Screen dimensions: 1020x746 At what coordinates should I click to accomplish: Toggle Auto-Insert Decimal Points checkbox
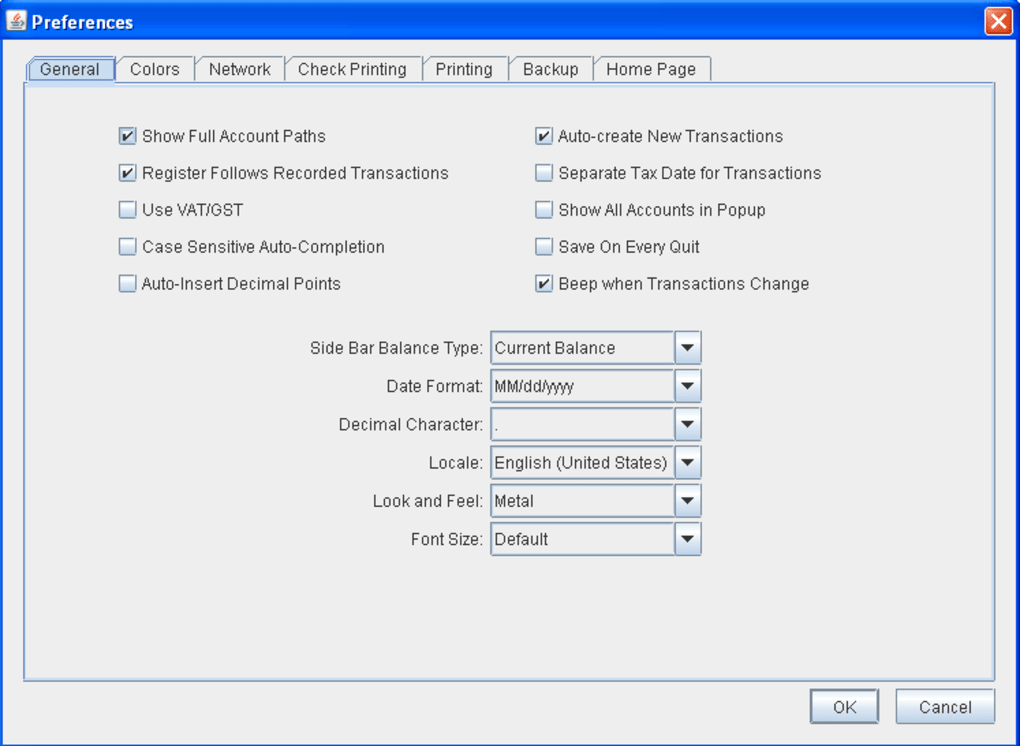coord(127,284)
